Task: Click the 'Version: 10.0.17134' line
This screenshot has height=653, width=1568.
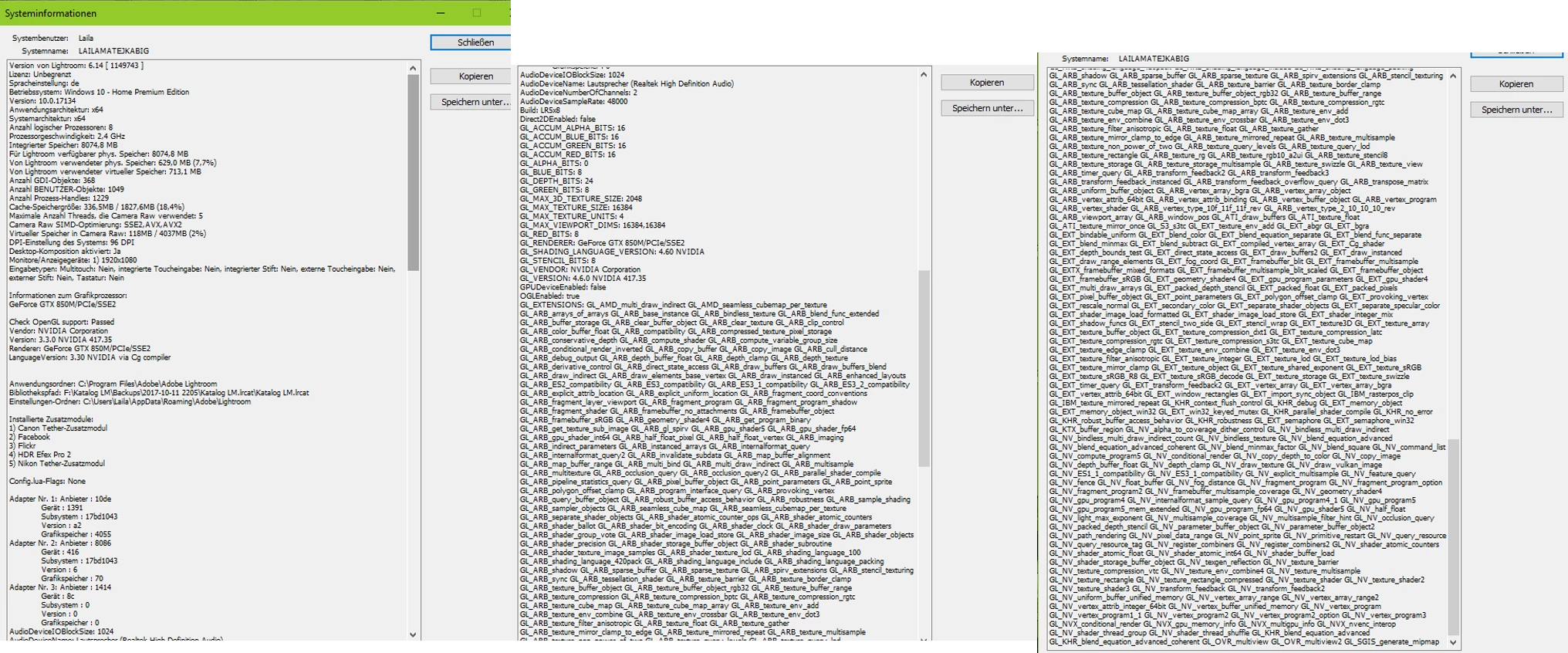Action: click(x=42, y=101)
